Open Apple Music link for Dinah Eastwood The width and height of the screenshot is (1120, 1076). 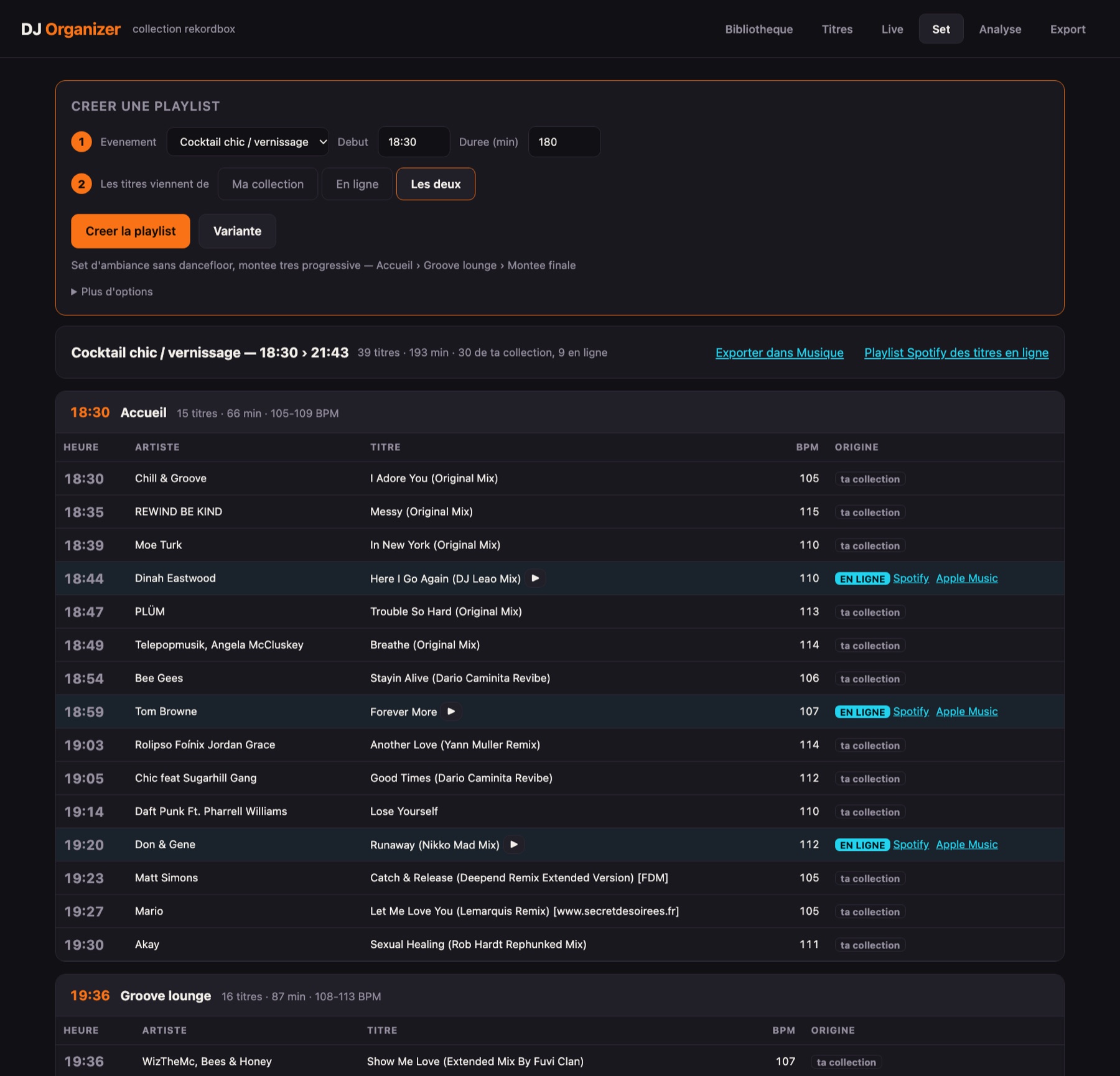(967, 578)
